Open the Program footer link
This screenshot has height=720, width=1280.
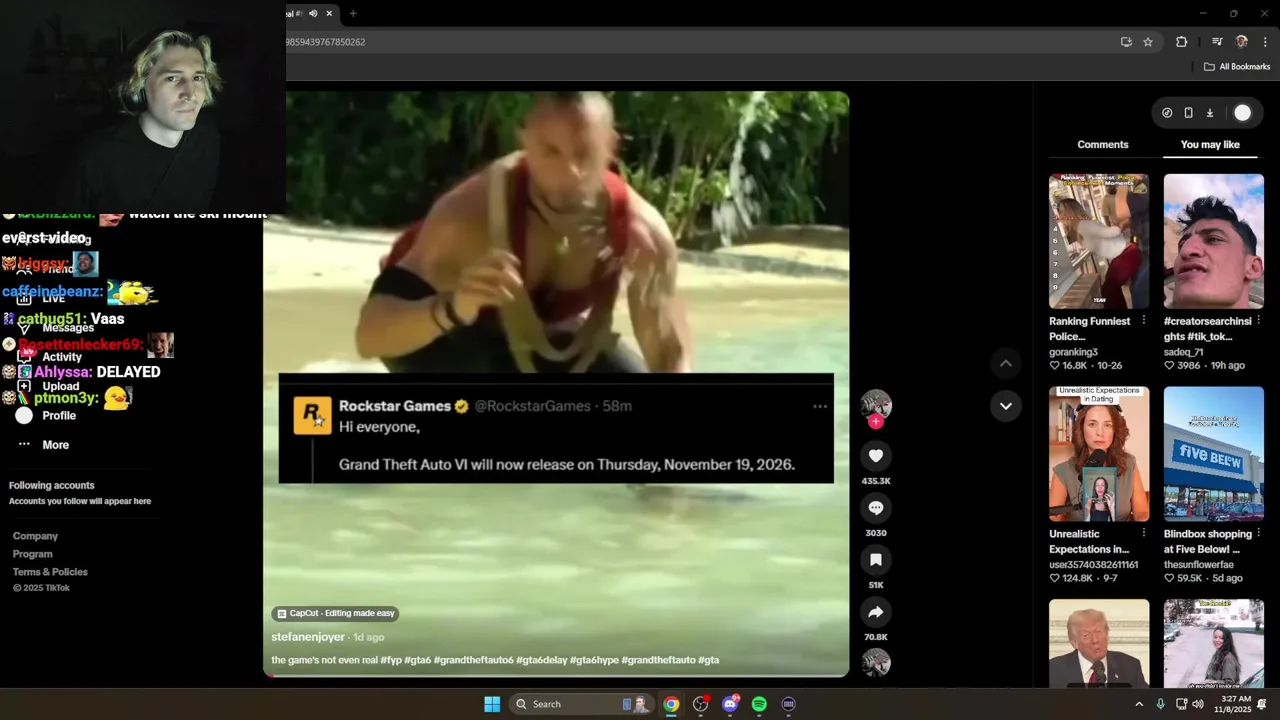(32, 554)
